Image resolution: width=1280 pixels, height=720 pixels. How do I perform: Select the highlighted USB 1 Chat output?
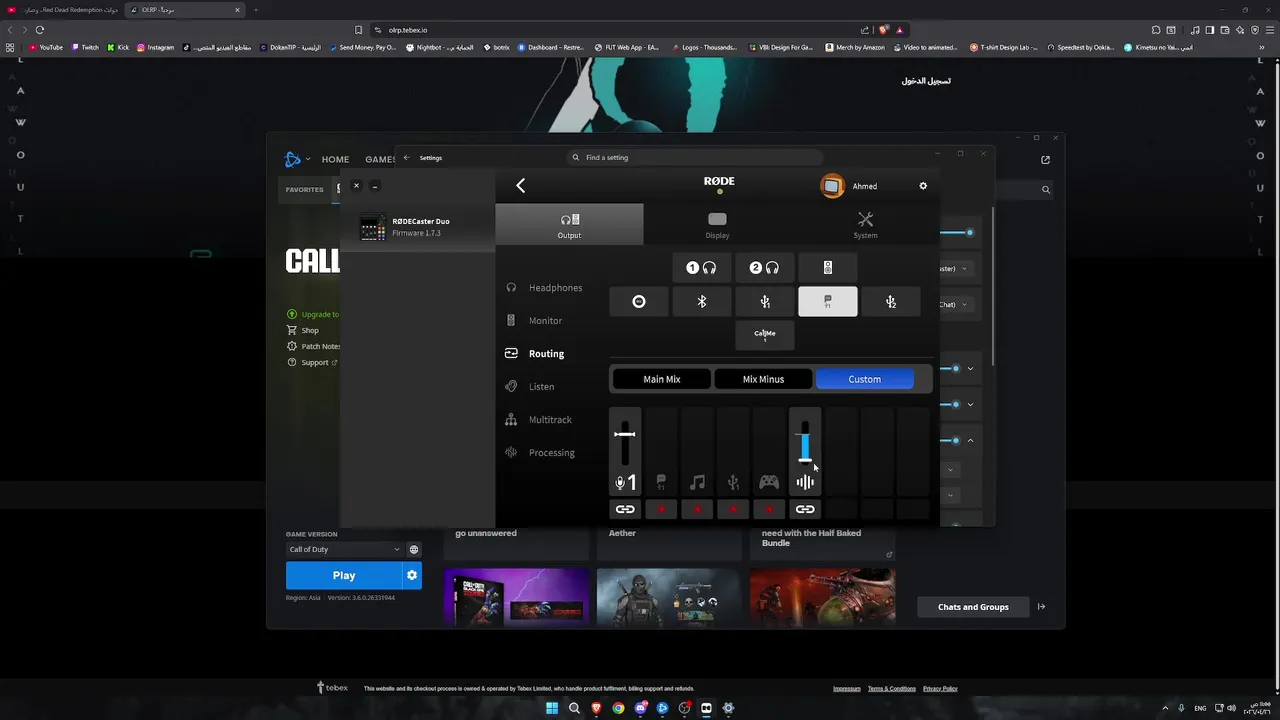coord(827,302)
